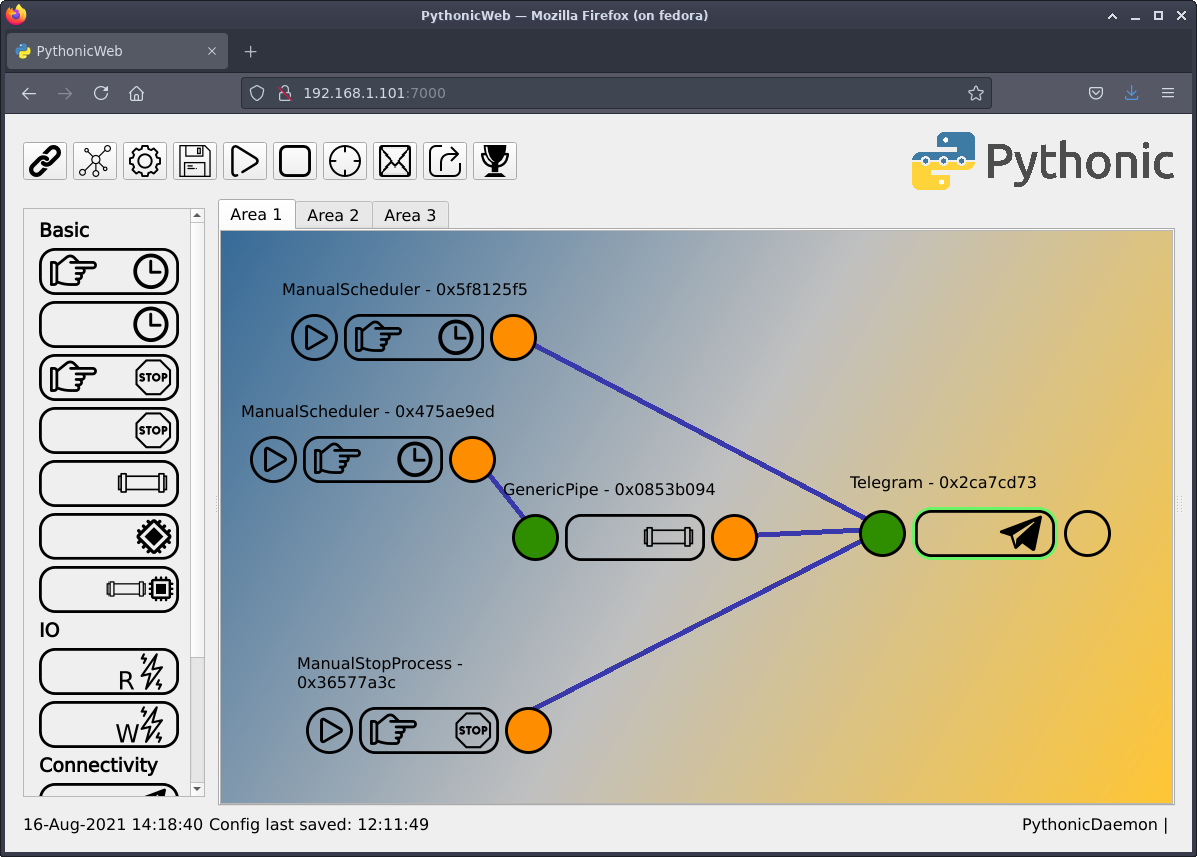Save the current configuration with the floppy icon

click(194, 160)
